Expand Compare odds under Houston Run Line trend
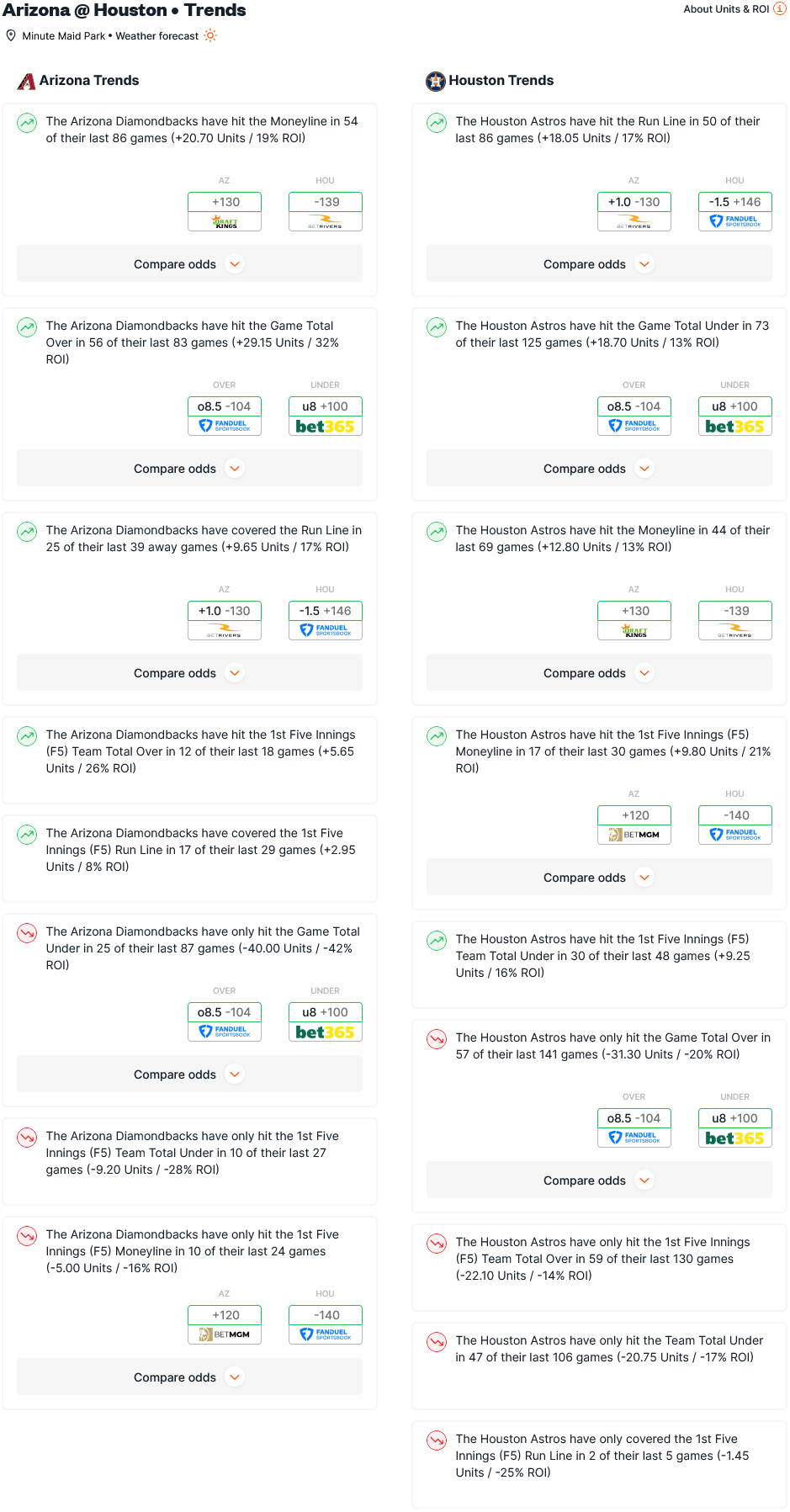Screen dimensions: 790x1512 [599, 264]
